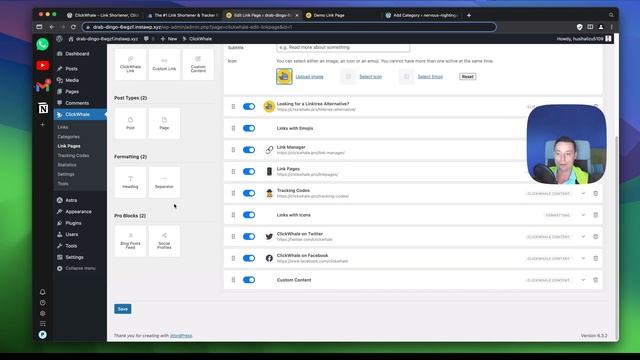The width and height of the screenshot is (640, 360).
Task: Open ClickWhale Statistics submenu
Action: tap(67, 165)
